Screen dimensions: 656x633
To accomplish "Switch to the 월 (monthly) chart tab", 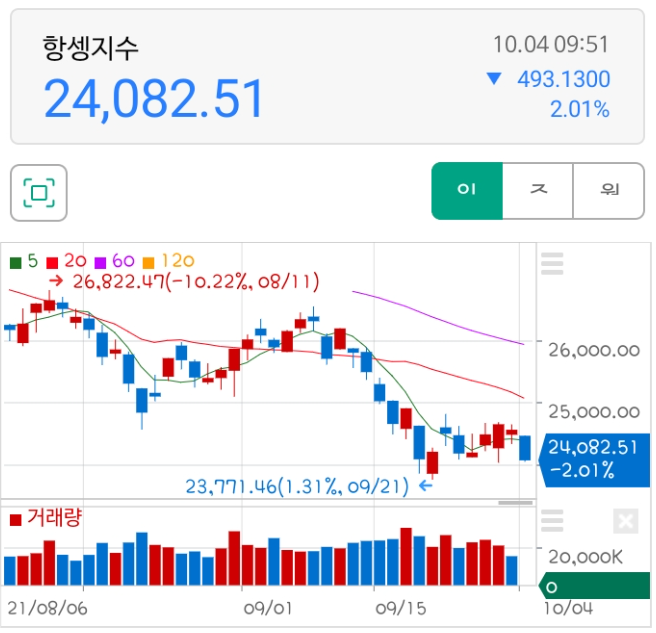I will click(x=609, y=191).
